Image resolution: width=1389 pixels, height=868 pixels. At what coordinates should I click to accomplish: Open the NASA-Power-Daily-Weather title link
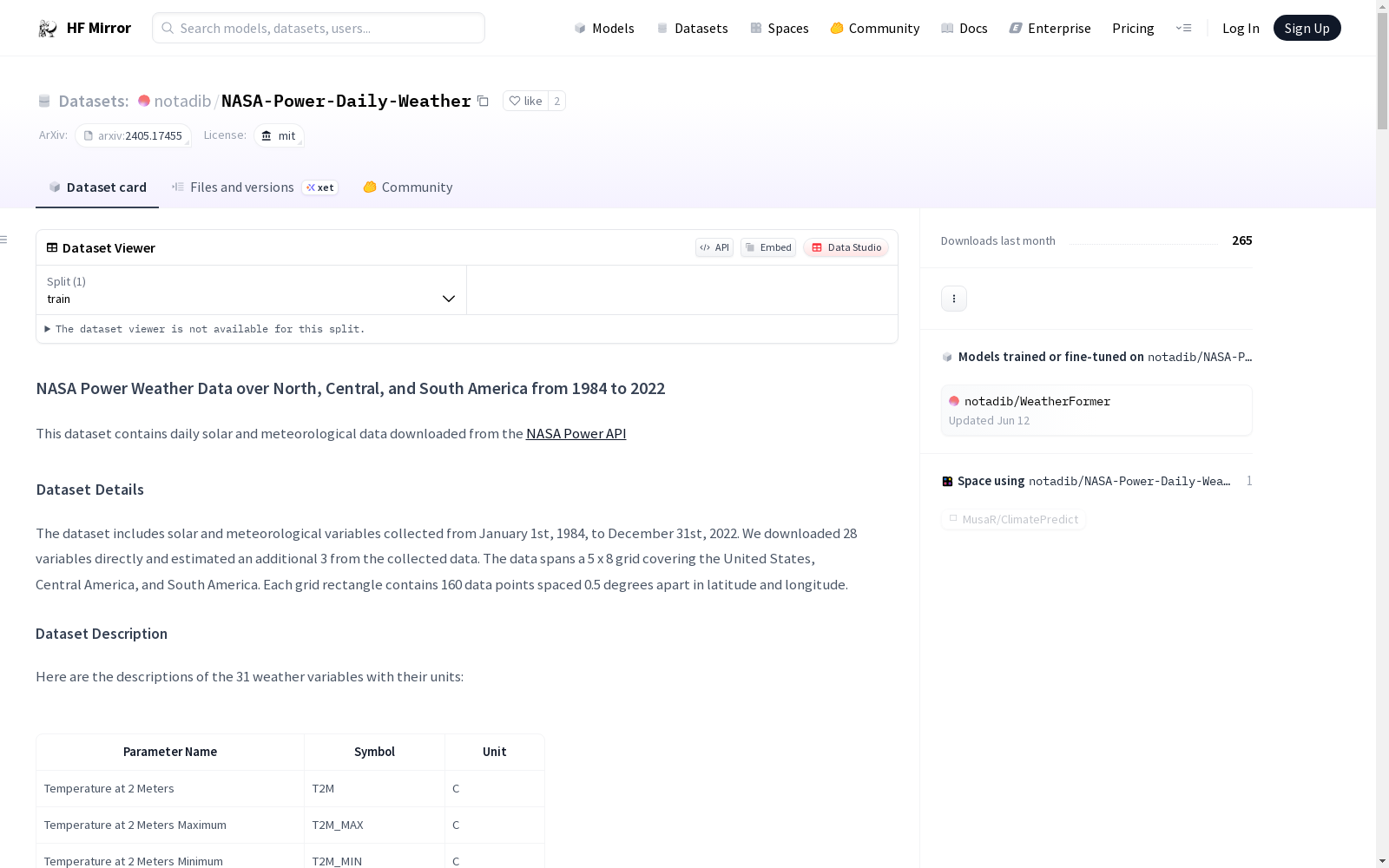click(346, 101)
